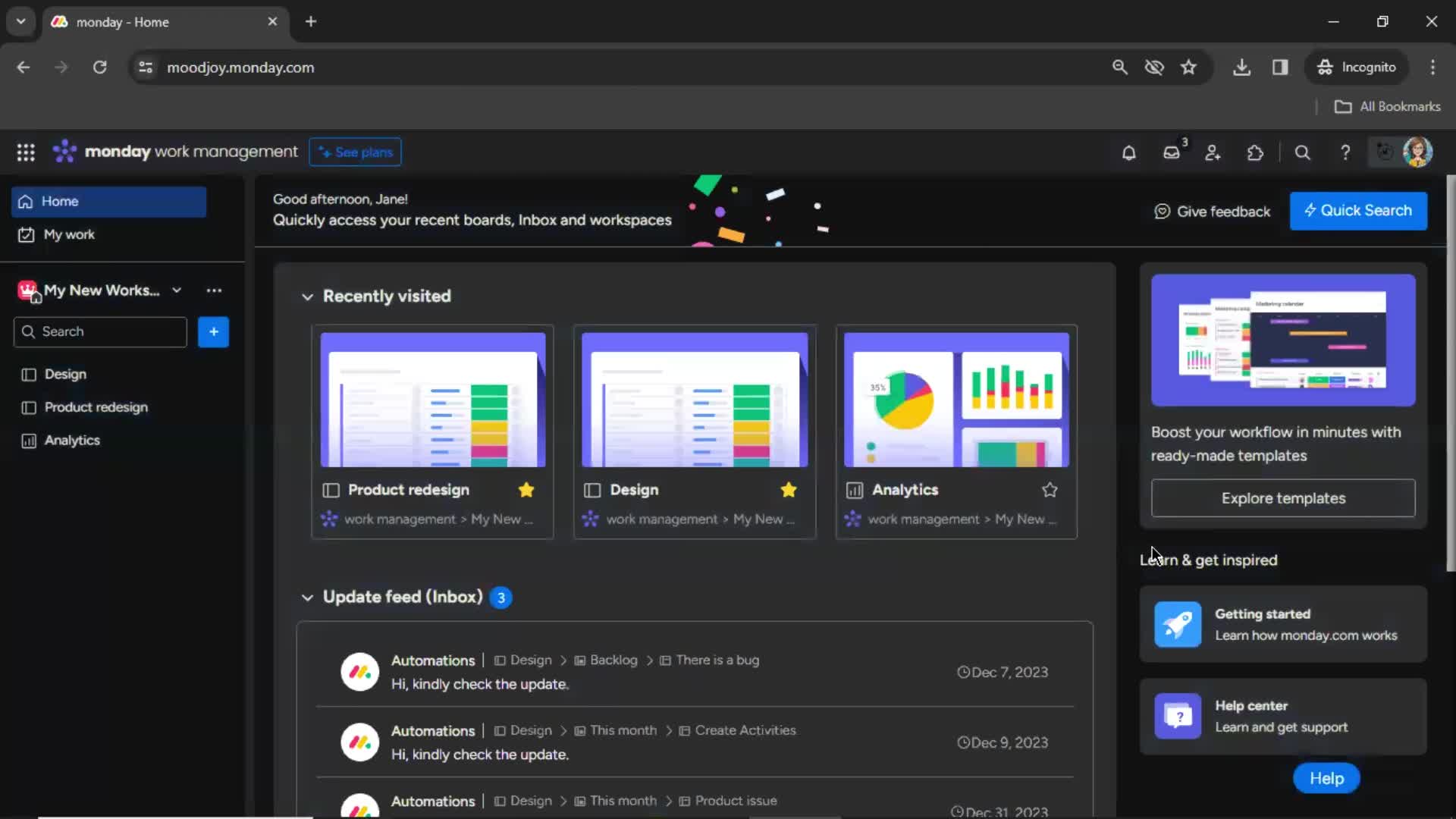This screenshot has width=1456, height=819.
Task: Open the invite members people icon
Action: (1213, 152)
